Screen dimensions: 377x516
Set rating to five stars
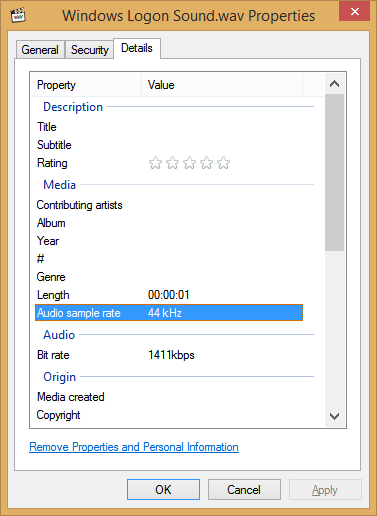pyautogui.click(x=223, y=163)
